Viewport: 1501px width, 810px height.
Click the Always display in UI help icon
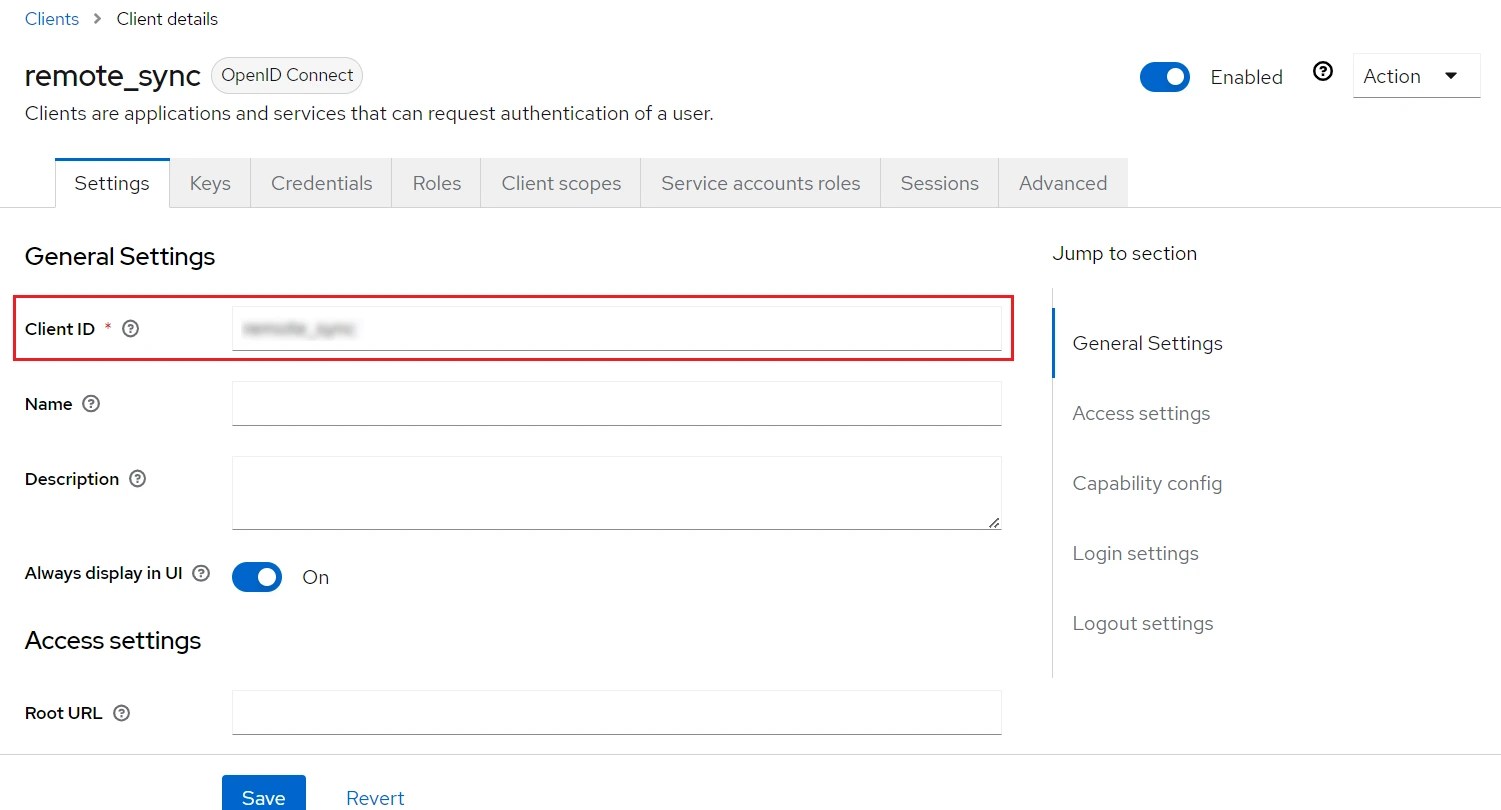[x=201, y=573]
